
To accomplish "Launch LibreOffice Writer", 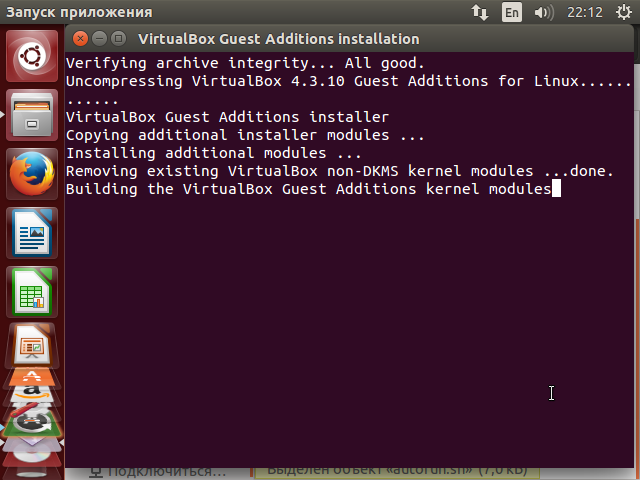I will (32, 233).
